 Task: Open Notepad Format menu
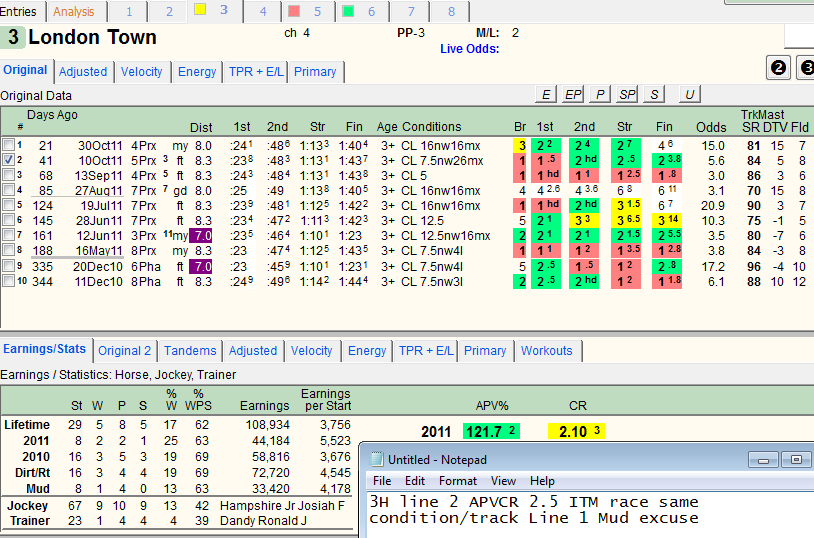point(458,481)
